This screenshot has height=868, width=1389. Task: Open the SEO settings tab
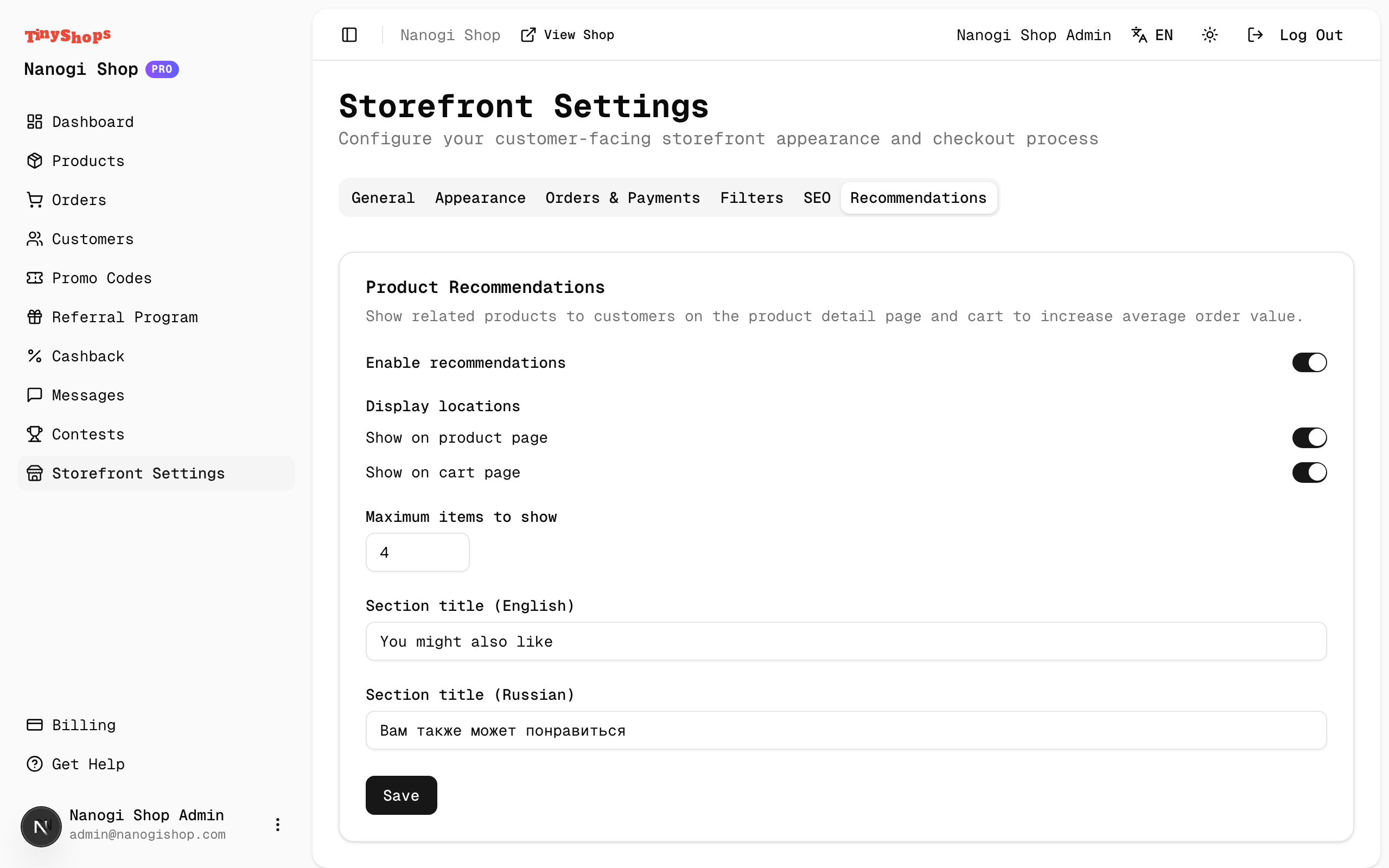click(816, 197)
